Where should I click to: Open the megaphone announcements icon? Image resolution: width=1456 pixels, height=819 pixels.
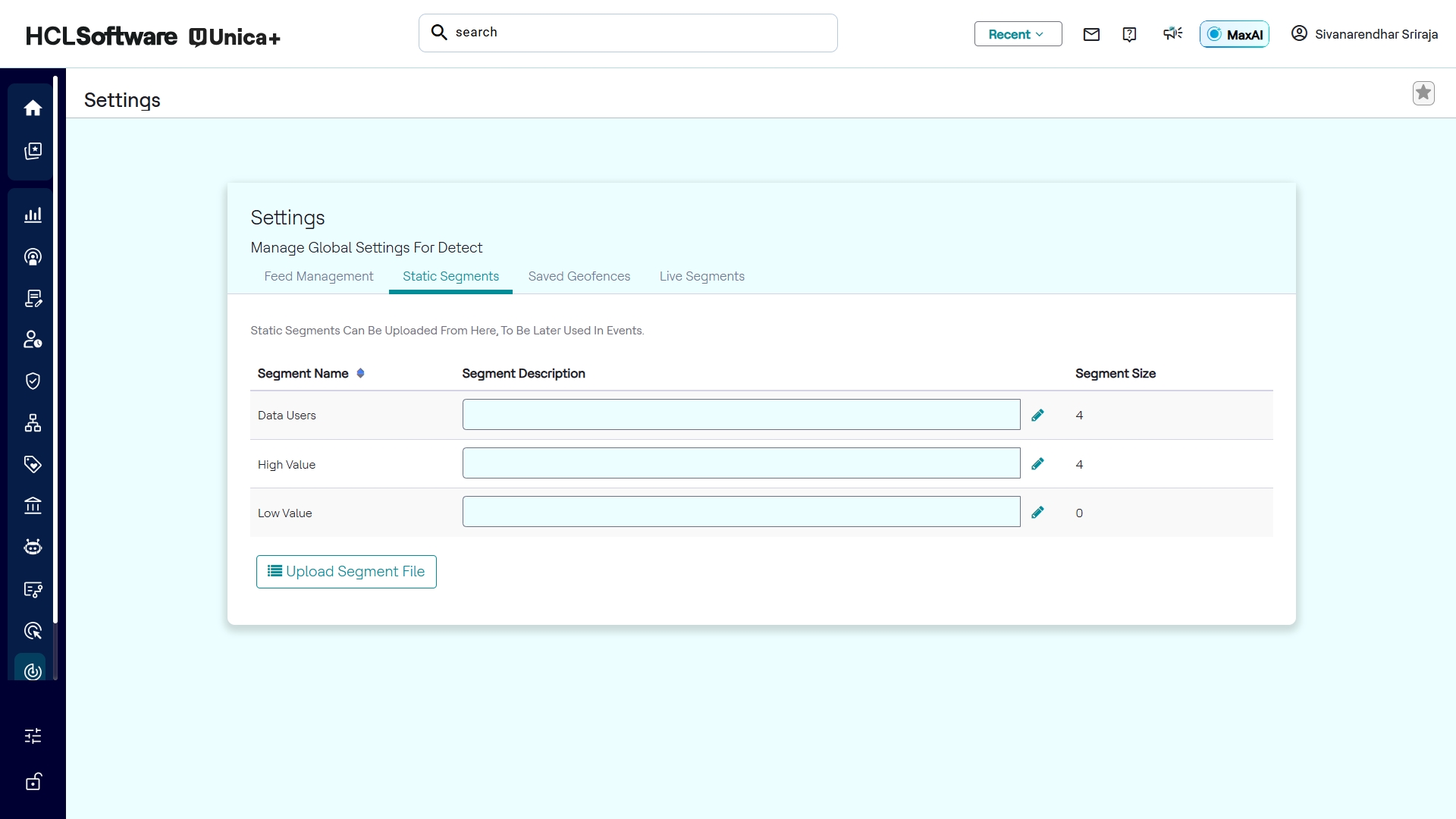click(1172, 33)
